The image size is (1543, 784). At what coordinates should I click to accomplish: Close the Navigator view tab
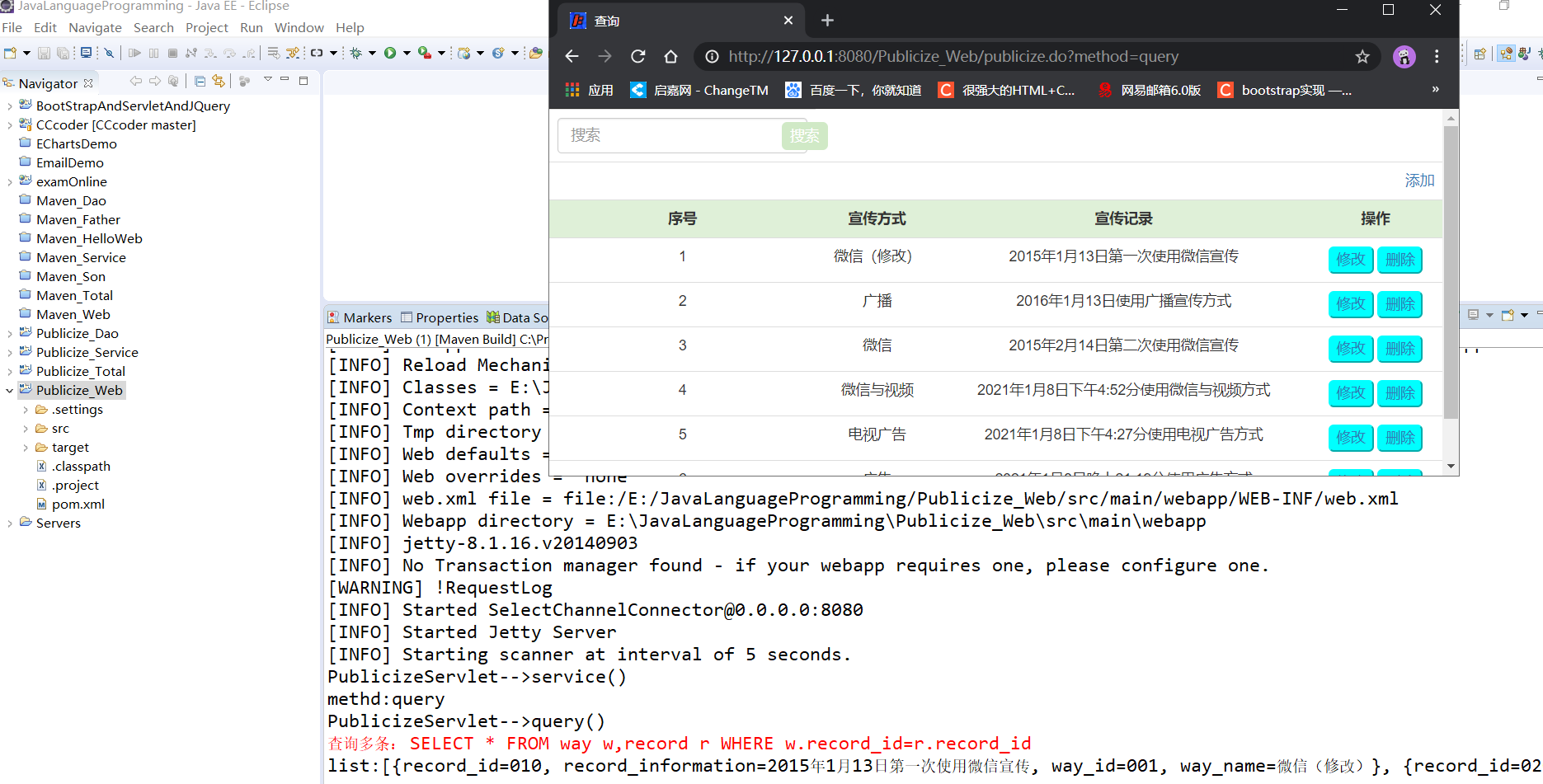click(88, 83)
